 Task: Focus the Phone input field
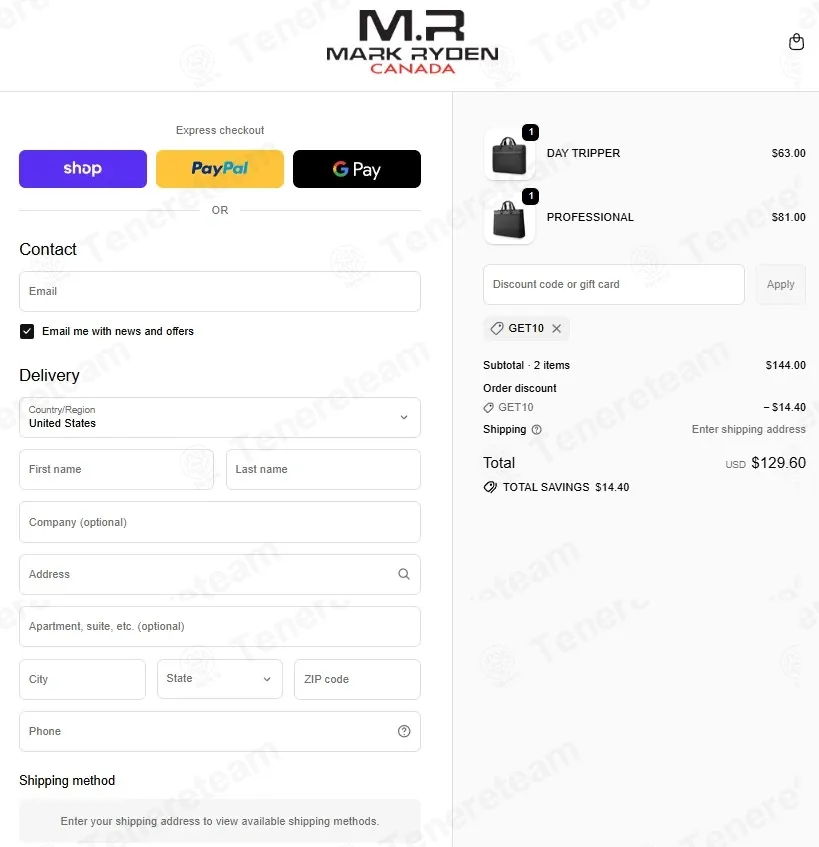(x=220, y=731)
